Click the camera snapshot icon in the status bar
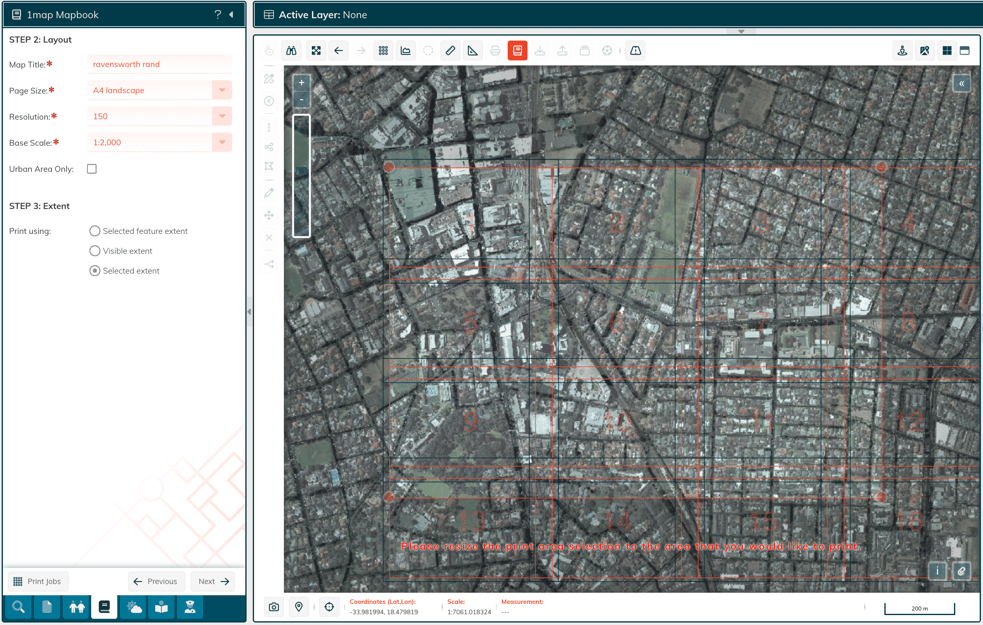This screenshot has width=983, height=625. click(x=273, y=607)
